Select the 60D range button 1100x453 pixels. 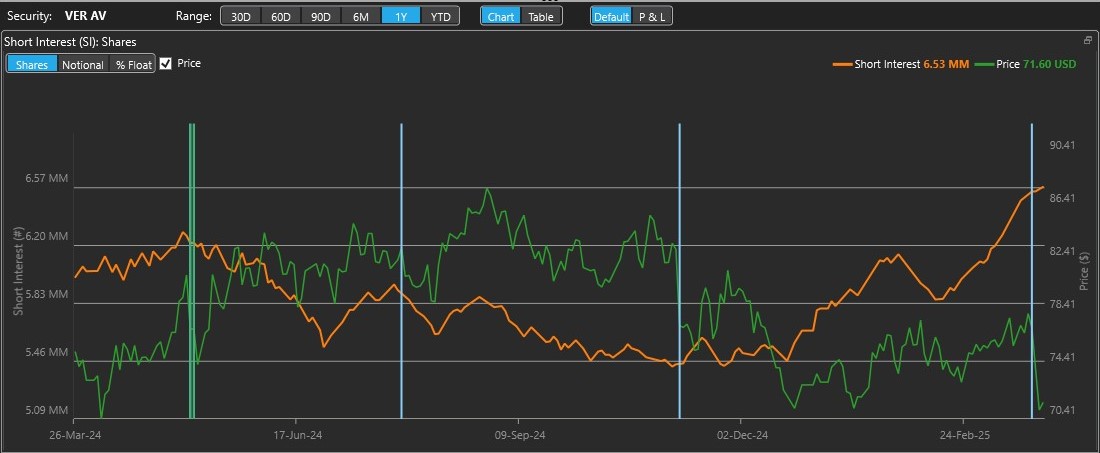[x=281, y=17]
